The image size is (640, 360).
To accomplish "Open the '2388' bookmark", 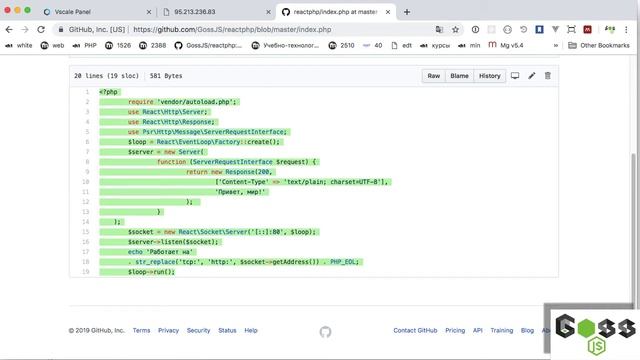I will 152,45.
